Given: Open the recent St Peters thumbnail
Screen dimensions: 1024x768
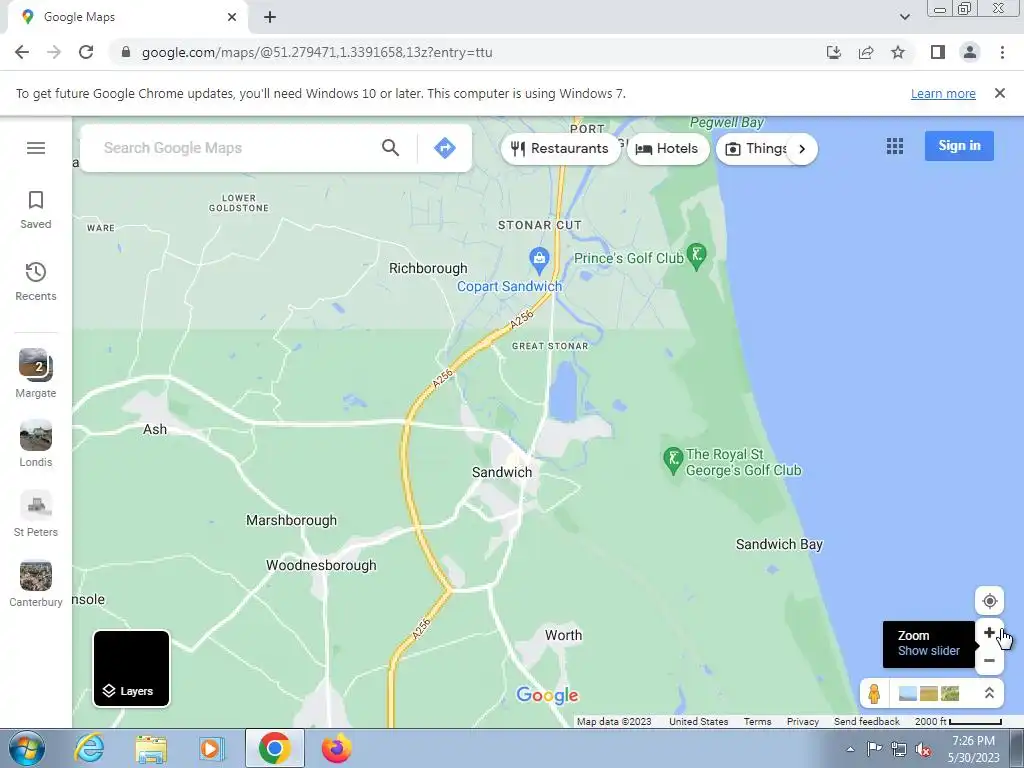Looking at the screenshot, I should click(36, 514).
